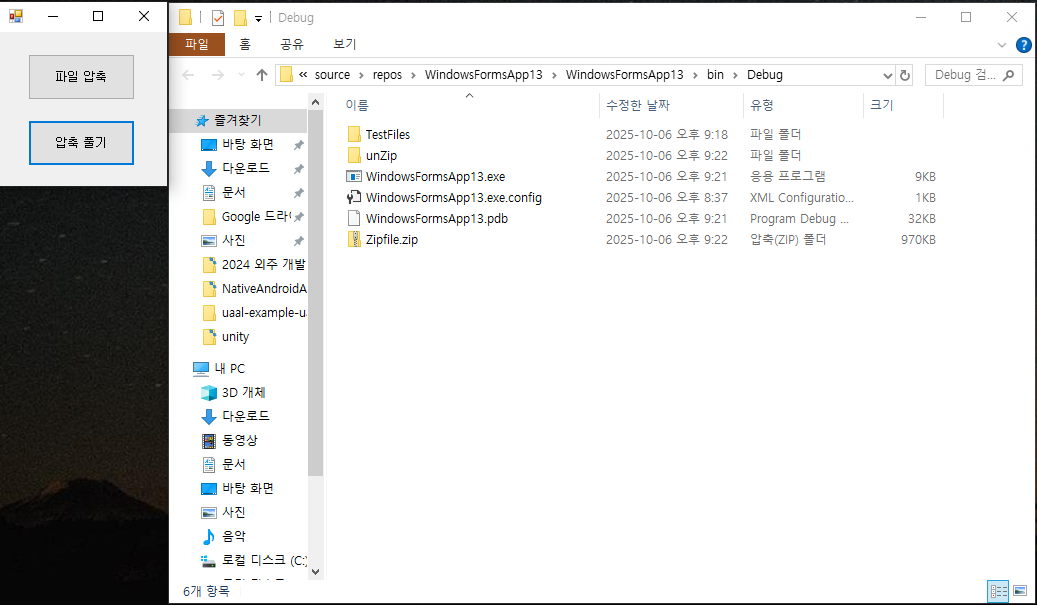Open 동영상 under 내 PC
Image resolution: width=1037 pixels, height=605 pixels.
pos(238,440)
